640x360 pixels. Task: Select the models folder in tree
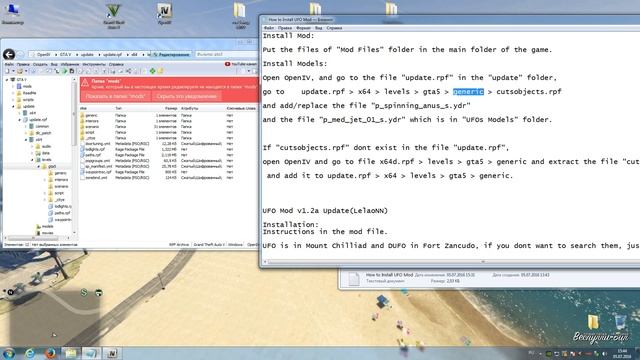(47, 226)
